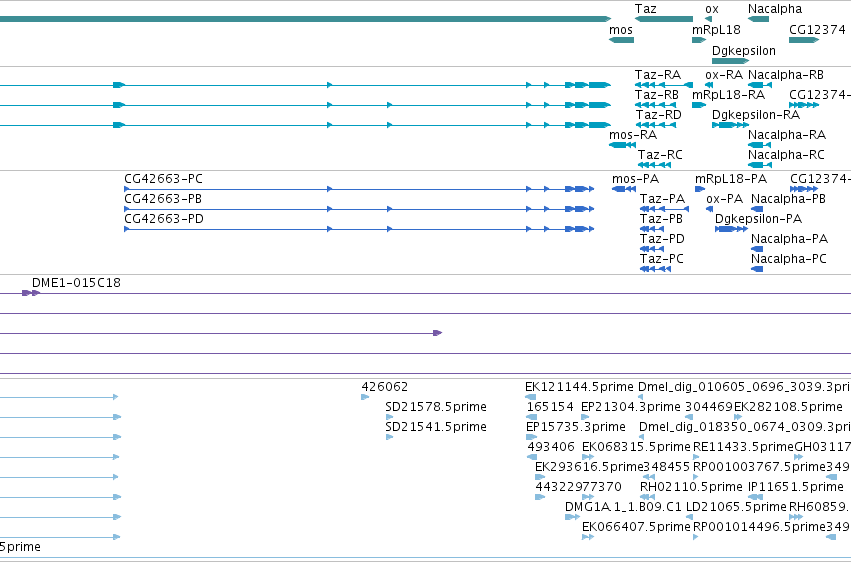Screen dimensions: 851x562
Task: Select protein mos-PA
Action: tap(636, 179)
